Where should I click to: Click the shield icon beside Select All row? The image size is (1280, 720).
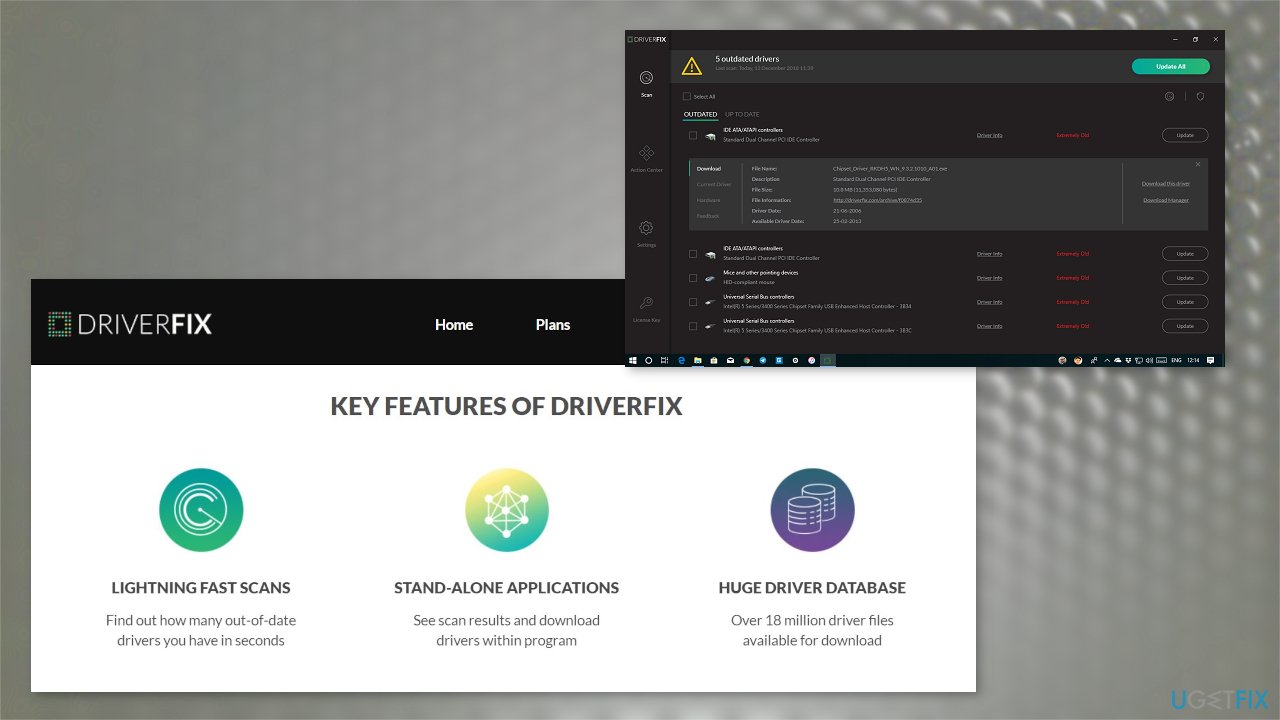pos(1200,97)
